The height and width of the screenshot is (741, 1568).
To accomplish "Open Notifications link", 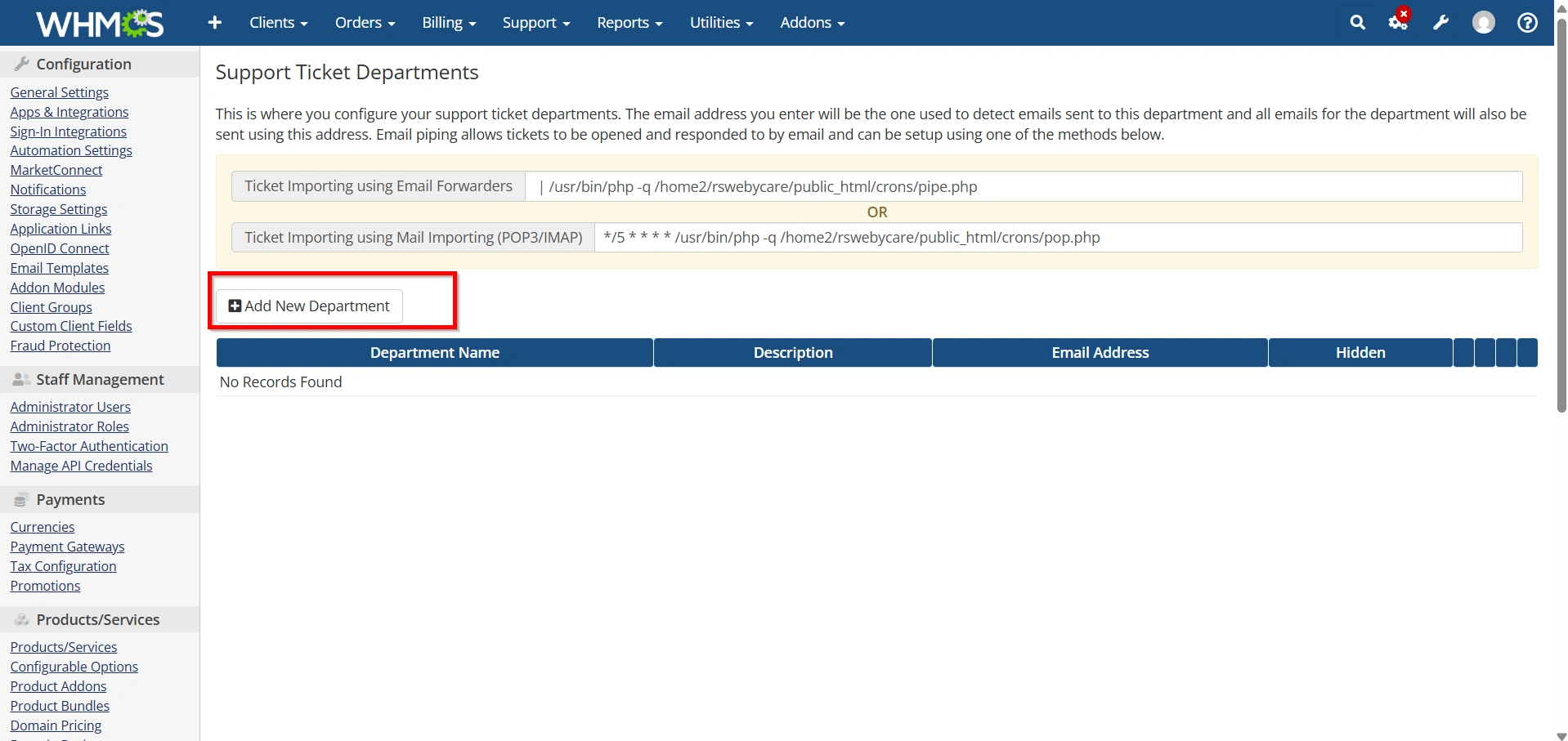I will 48,190.
